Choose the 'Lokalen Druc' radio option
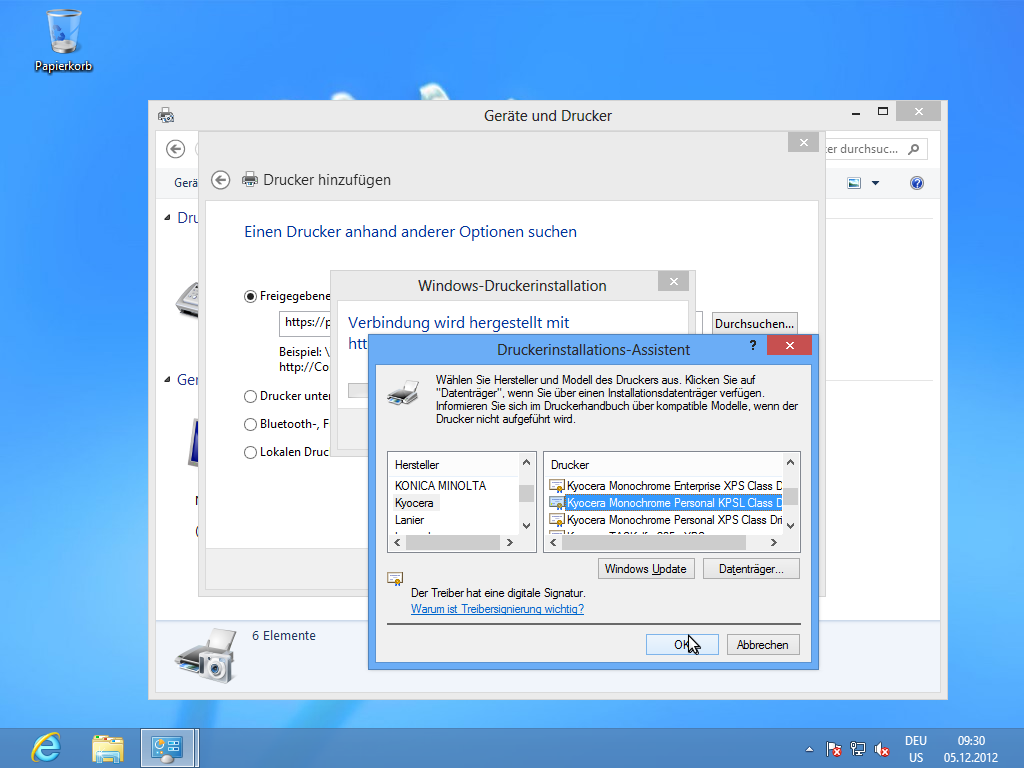Viewport: 1024px width, 768px height. [x=250, y=453]
